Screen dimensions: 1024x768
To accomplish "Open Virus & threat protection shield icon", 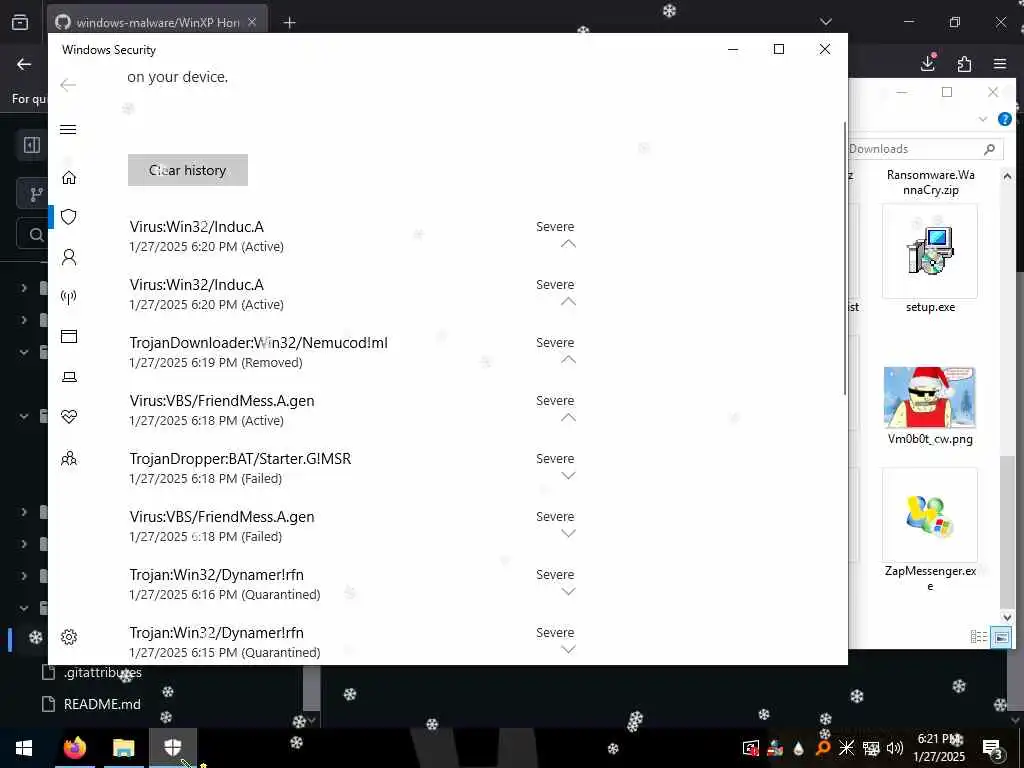I will click(x=69, y=217).
